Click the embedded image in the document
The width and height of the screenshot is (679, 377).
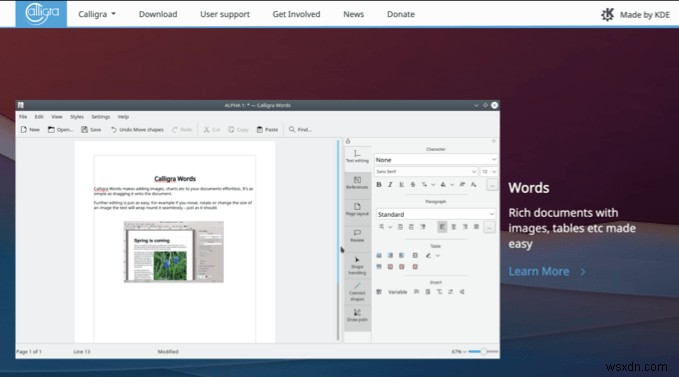pos(174,252)
